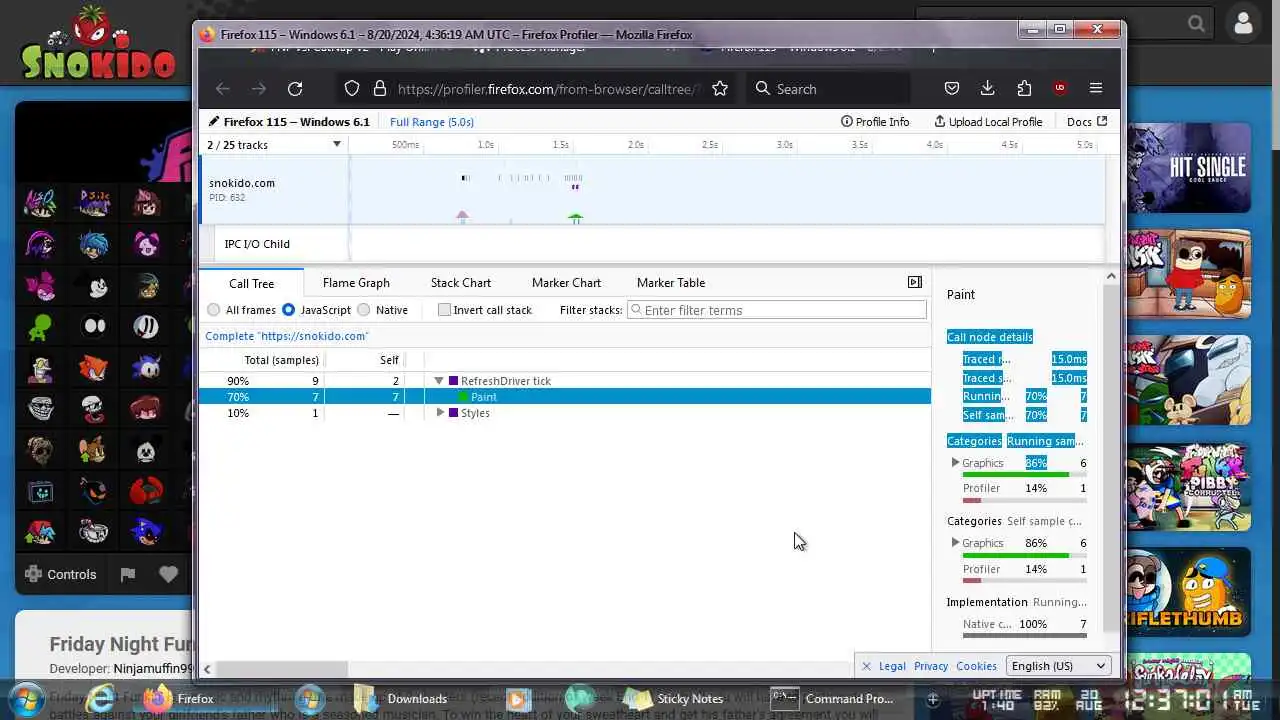Viewport: 1280px width, 720px height.
Task: Open the Extensions puzzle icon
Action: [1024, 89]
